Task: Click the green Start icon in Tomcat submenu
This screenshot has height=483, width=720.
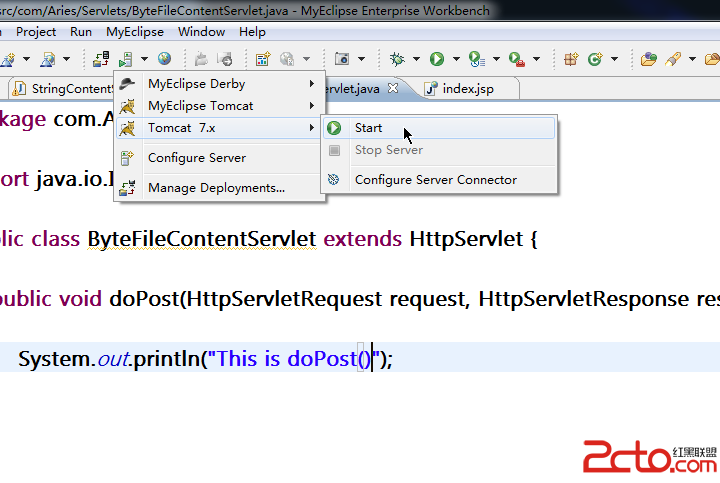Action: [x=334, y=128]
